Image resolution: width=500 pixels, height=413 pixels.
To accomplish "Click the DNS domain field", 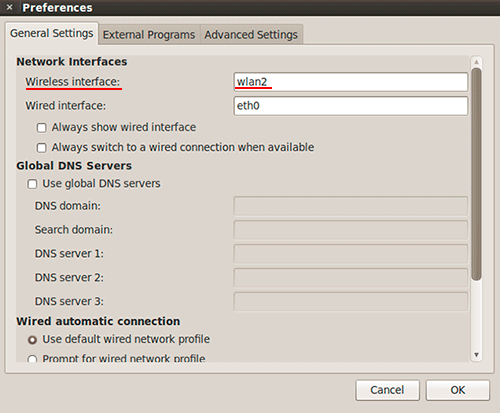I will [x=351, y=206].
